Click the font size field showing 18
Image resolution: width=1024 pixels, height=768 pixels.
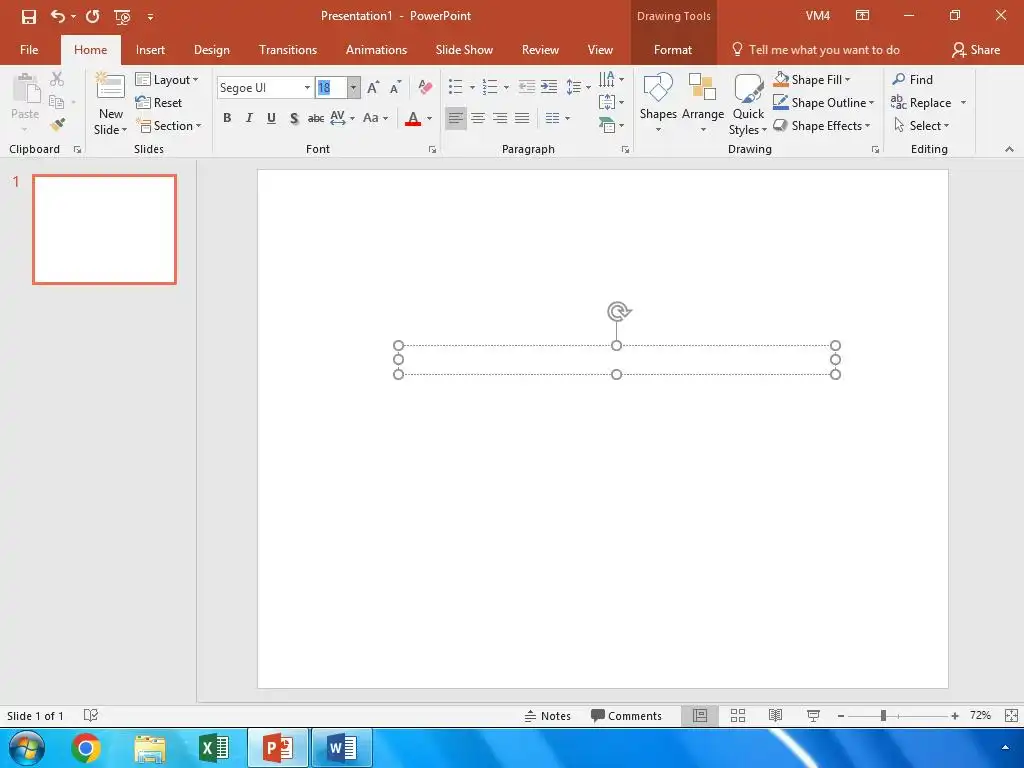click(330, 88)
